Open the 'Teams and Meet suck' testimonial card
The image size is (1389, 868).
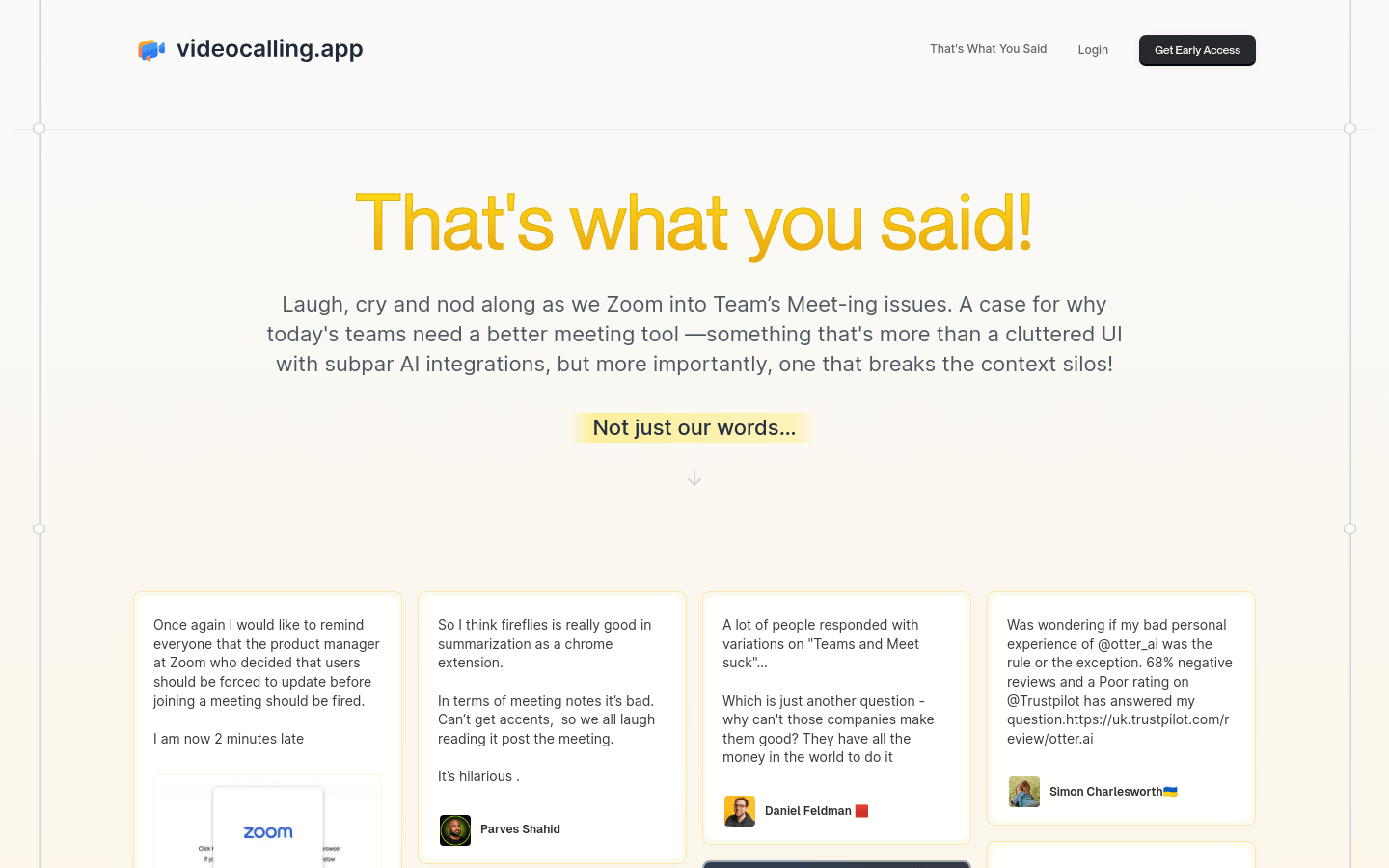click(x=836, y=718)
